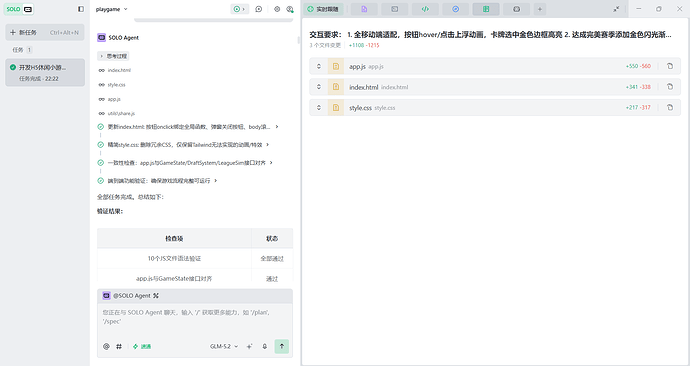
Task: Click the microphone voice input icon
Action: click(264, 346)
